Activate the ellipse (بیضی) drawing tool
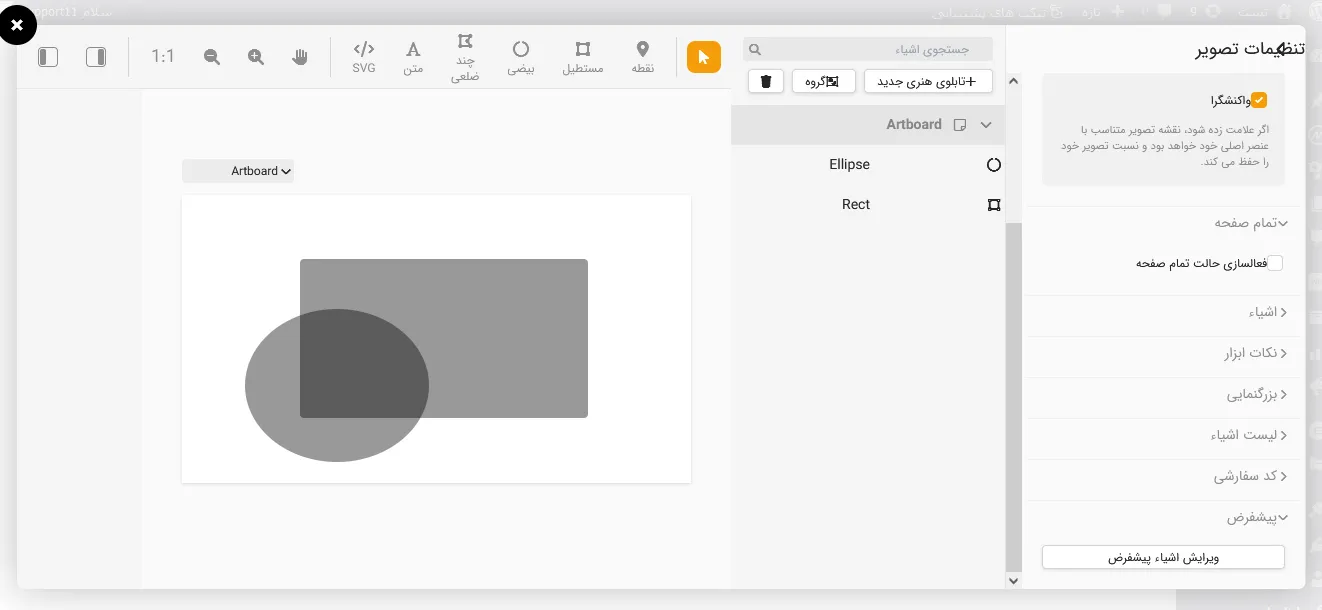 click(521, 57)
